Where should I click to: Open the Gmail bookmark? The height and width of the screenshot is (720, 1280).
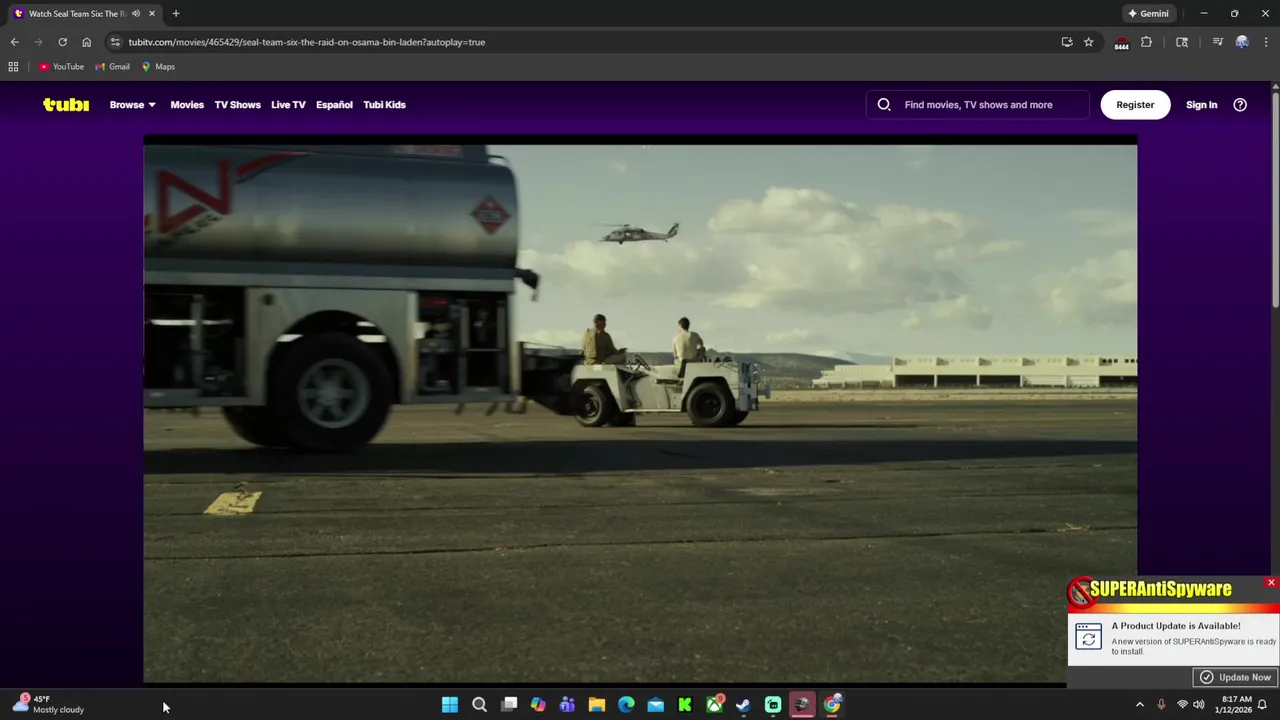[113, 66]
